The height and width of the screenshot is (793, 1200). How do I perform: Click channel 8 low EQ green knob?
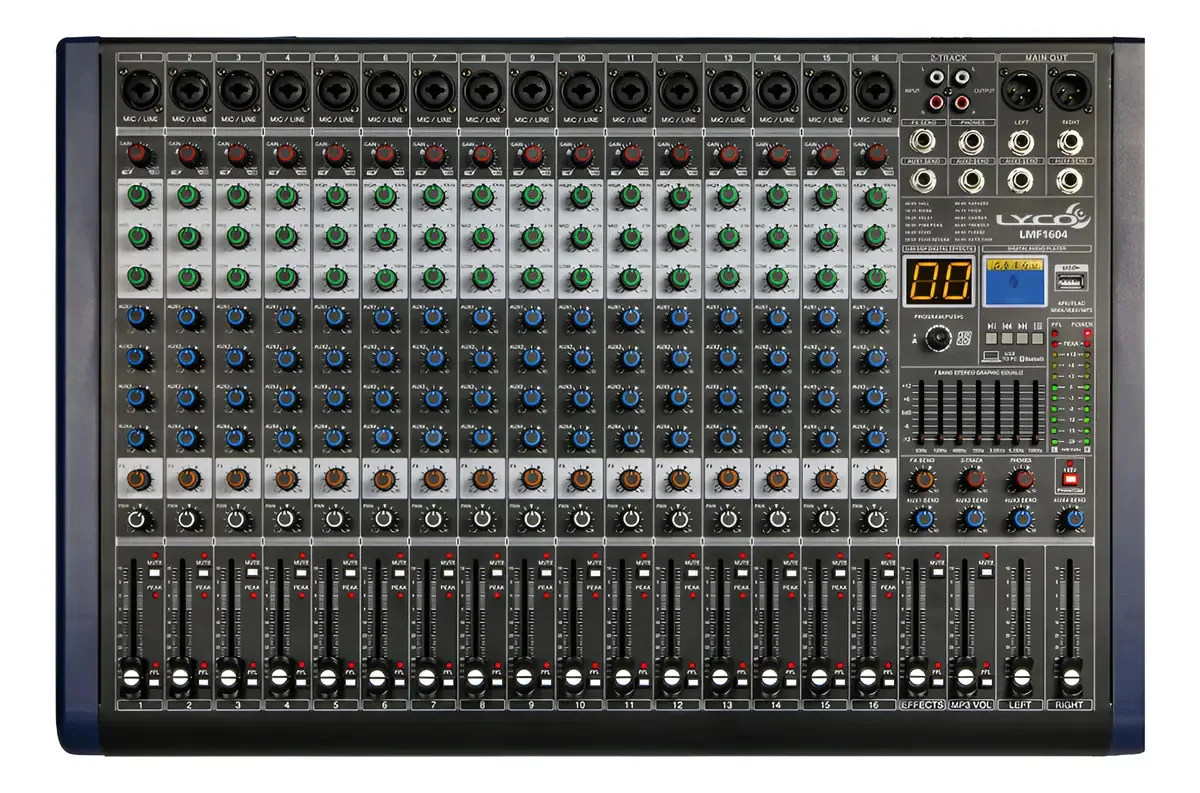[x=482, y=277]
